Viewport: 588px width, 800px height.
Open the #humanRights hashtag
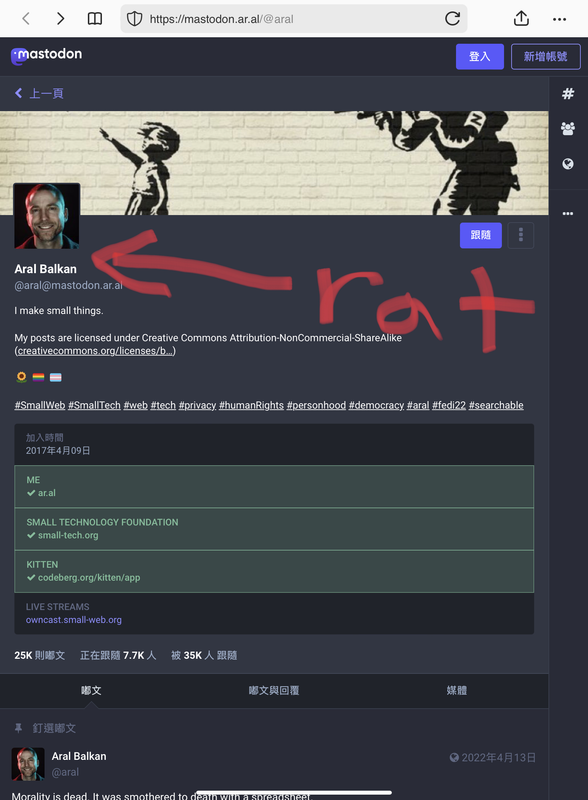pos(251,406)
